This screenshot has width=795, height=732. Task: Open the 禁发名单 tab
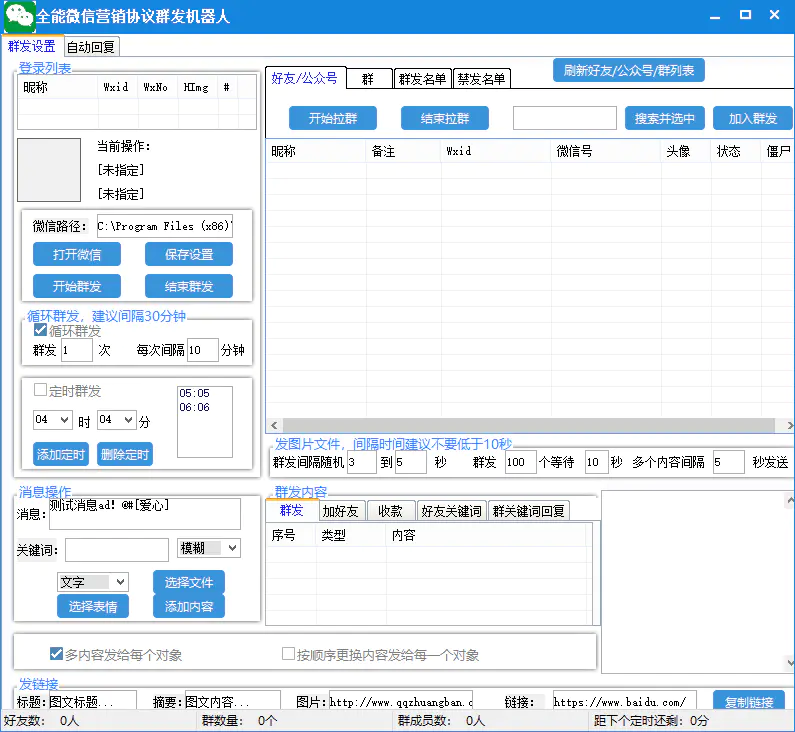tap(481, 79)
